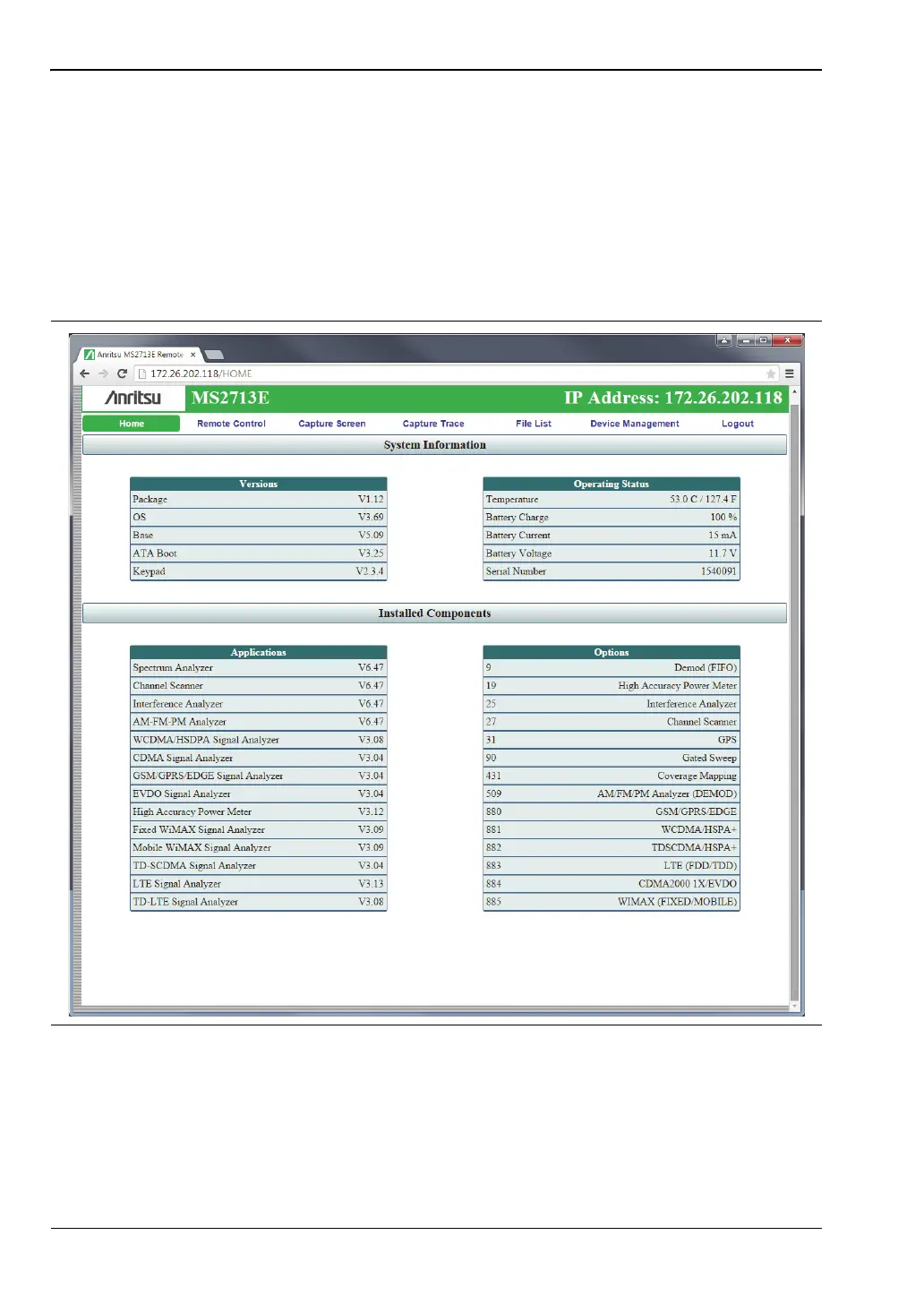Select the Anritsu MS2713E Remote browser tab
Image resolution: width=924 pixels, height=1304 pixels.
click(140, 355)
